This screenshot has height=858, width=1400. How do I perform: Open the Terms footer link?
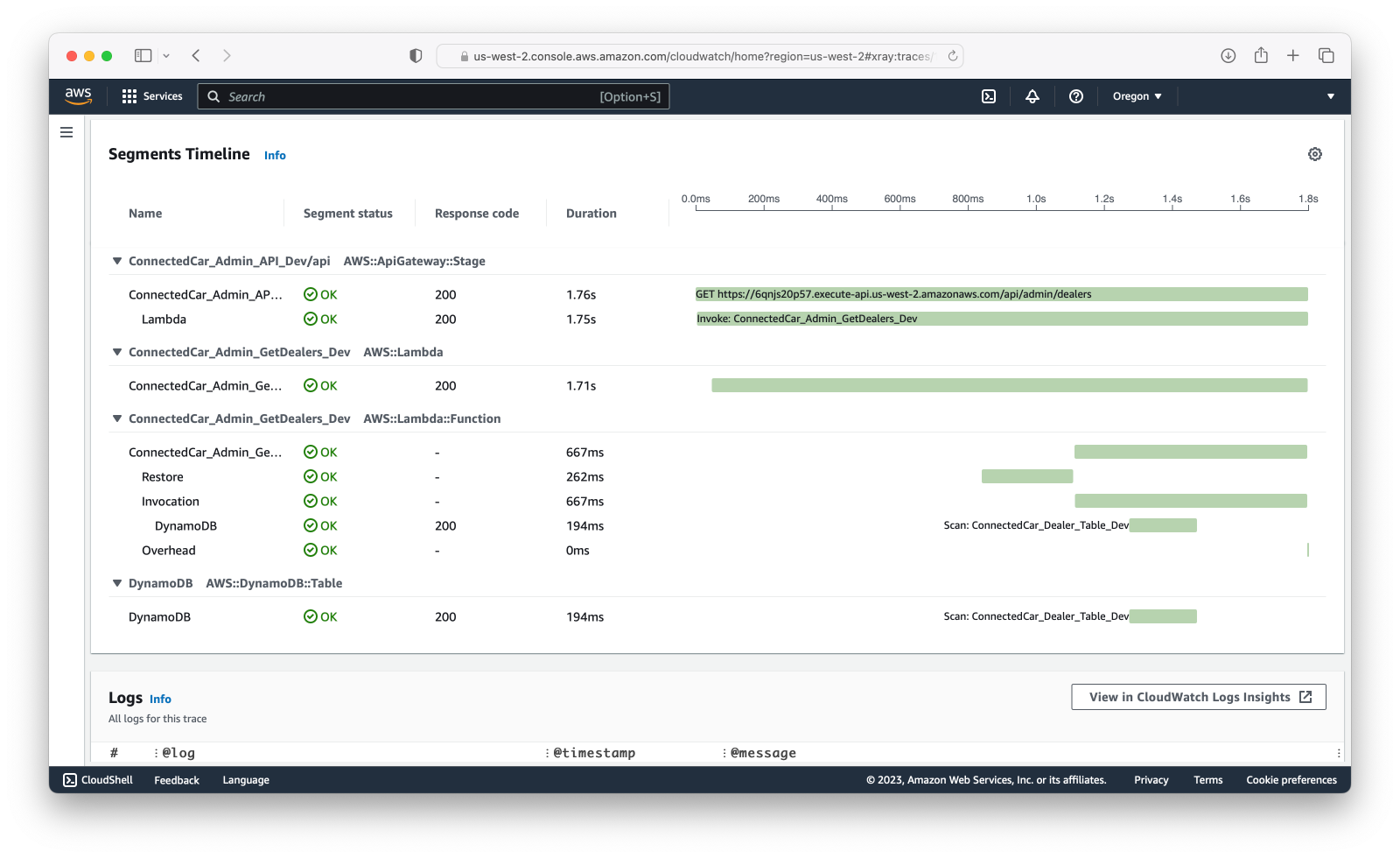click(x=1208, y=780)
